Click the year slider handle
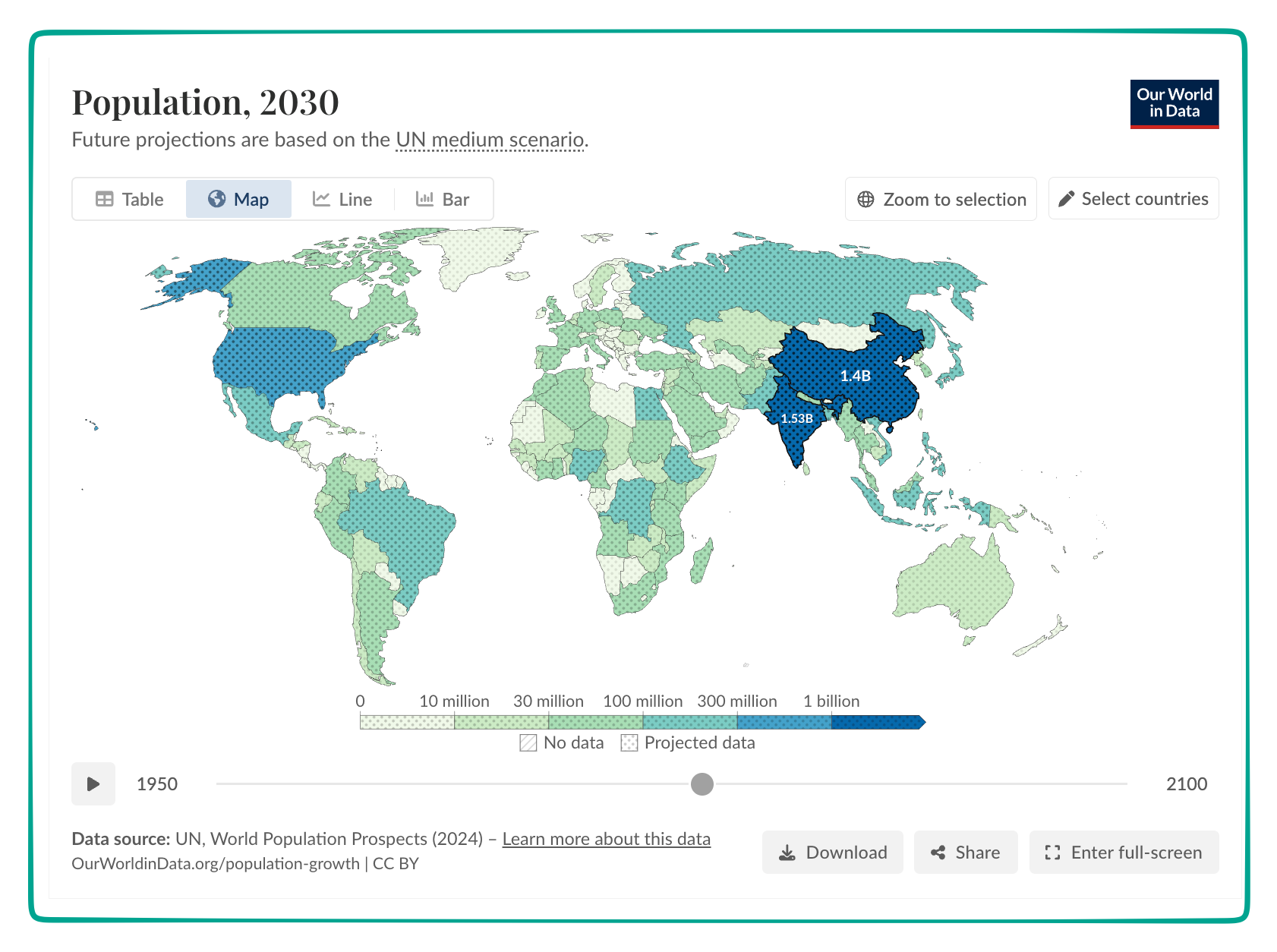 point(702,784)
